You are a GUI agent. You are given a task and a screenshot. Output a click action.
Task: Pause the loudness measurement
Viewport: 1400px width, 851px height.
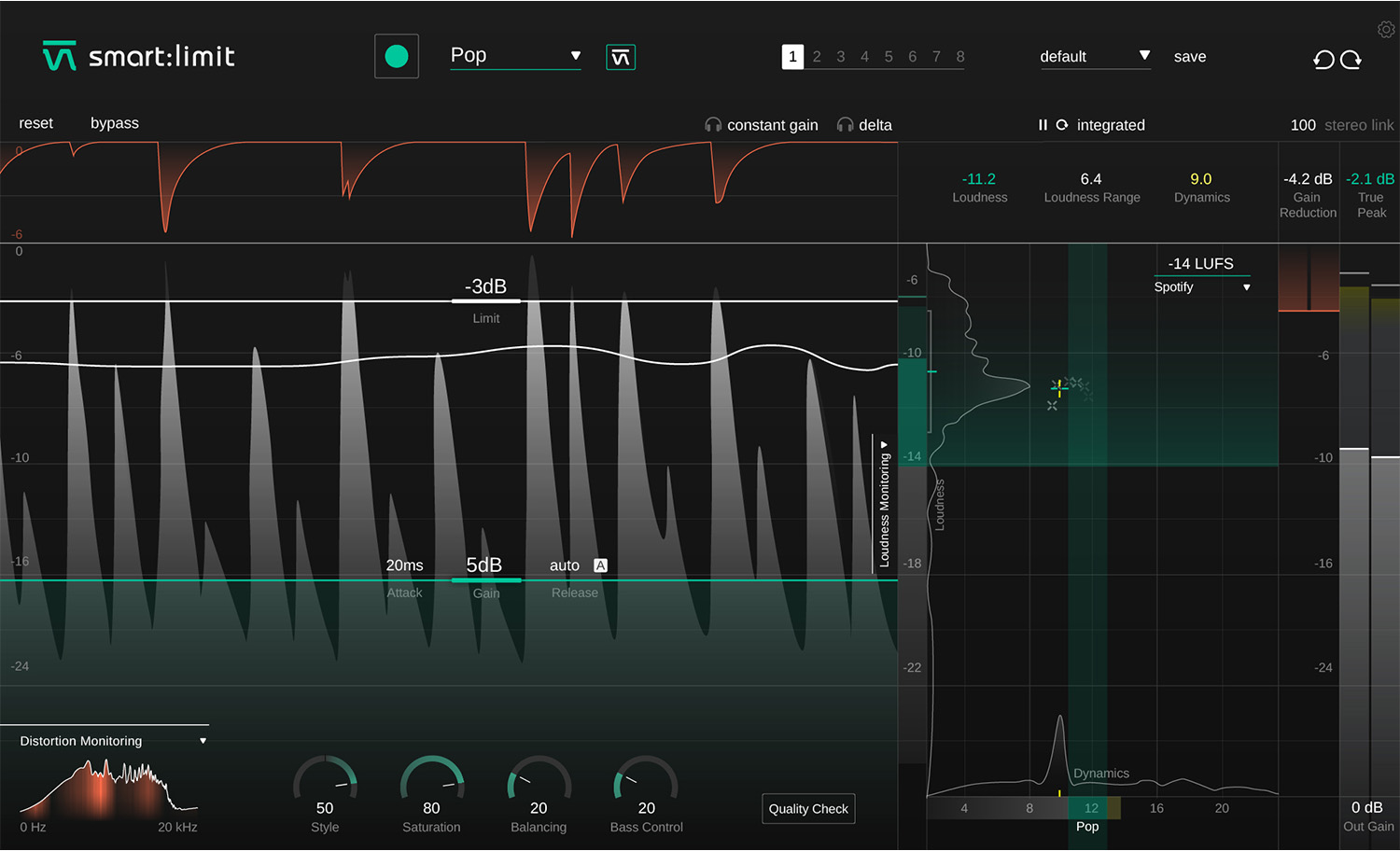[x=1043, y=125]
